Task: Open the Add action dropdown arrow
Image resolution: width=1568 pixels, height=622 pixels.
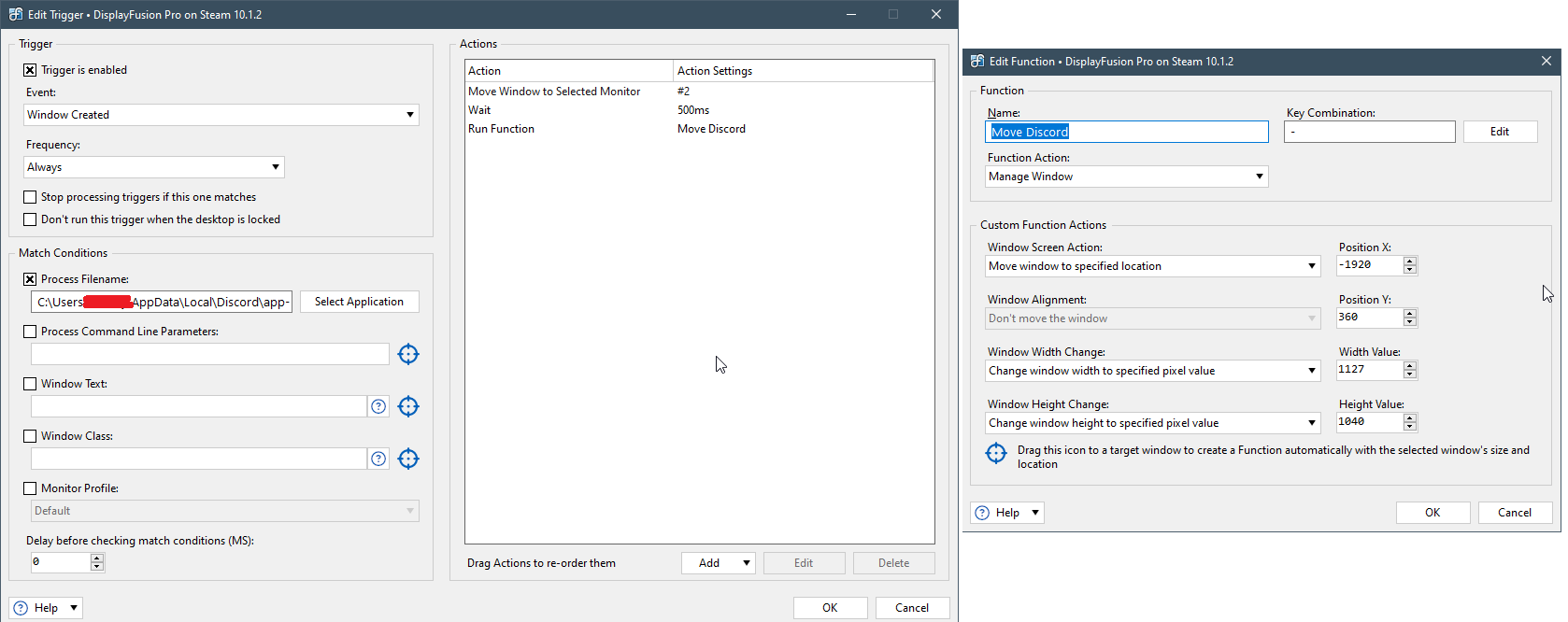Action: (x=746, y=563)
